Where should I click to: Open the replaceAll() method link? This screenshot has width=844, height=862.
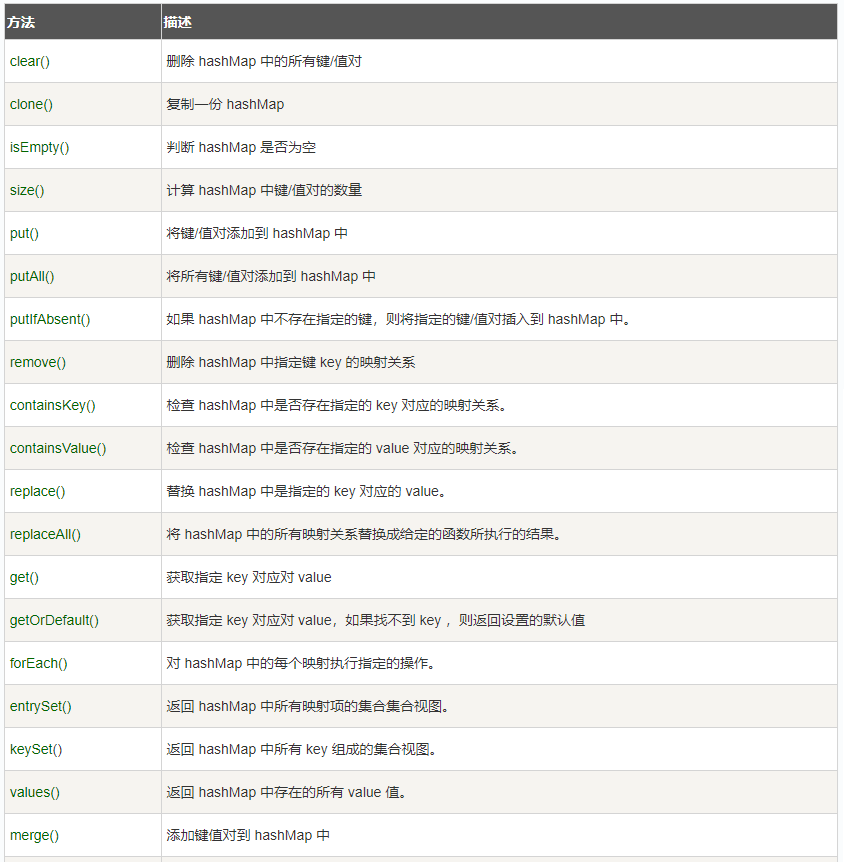[x=45, y=534]
